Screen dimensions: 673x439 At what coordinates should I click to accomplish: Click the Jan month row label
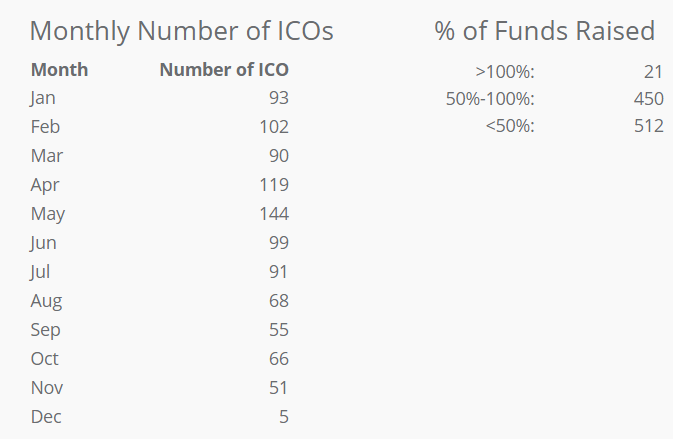coord(43,98)
